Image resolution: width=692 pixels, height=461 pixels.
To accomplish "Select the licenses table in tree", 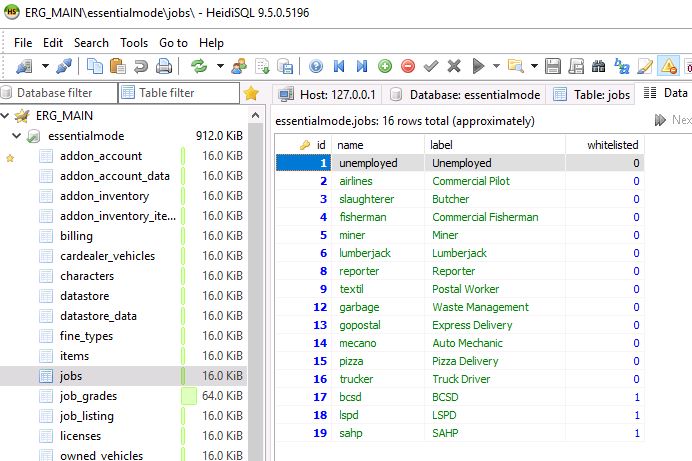I will tap(80, 436).
